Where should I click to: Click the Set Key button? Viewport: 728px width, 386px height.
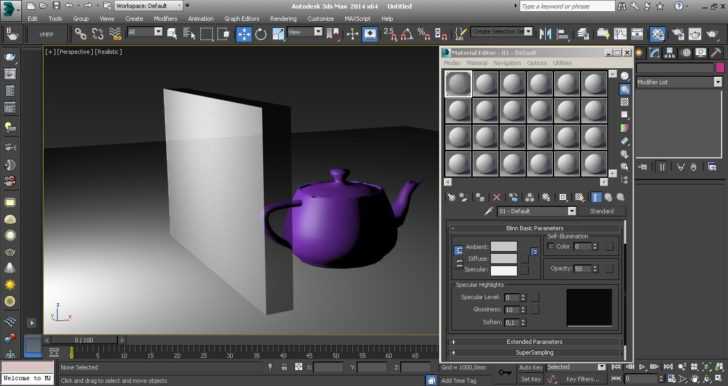tap(530, 379)
